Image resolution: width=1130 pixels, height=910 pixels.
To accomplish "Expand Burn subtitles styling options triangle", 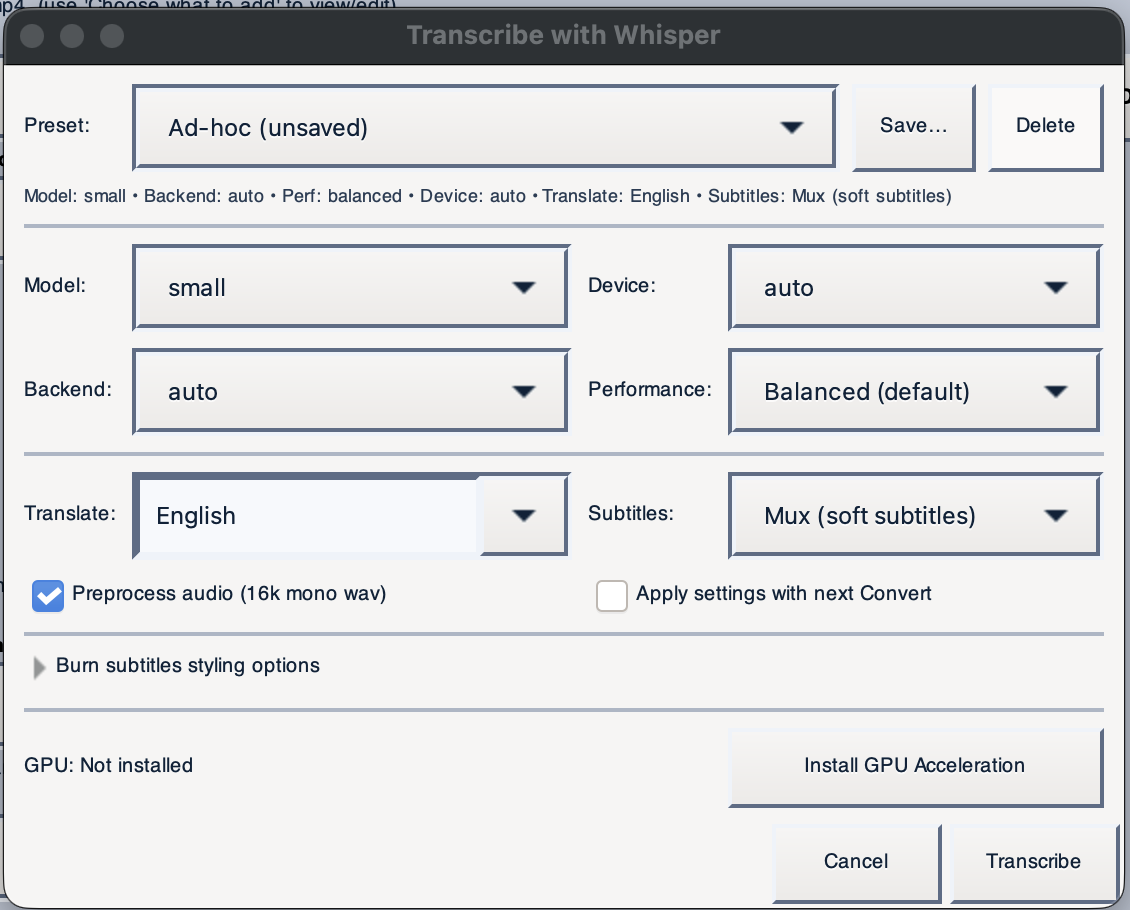I will [x=39, y=667].
